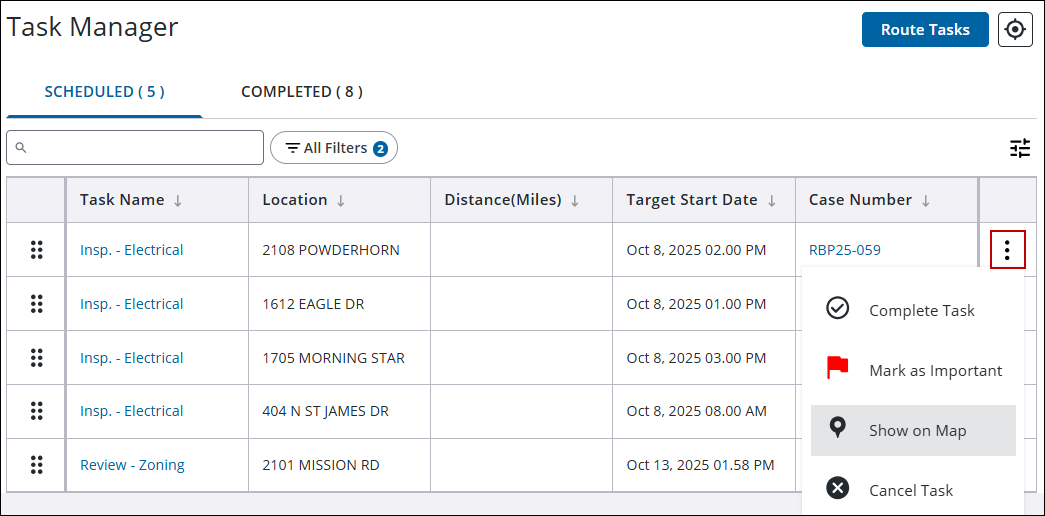Click drag handle for 1705 MORNING STAR row
This screenshot has width=1045, height=516.
(37, 358)
